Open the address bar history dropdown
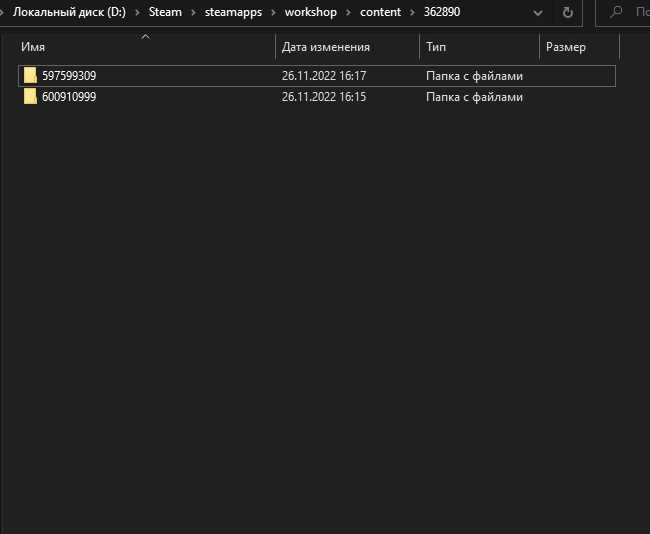This screenshot has width=650, height=534. pos(538,13)
